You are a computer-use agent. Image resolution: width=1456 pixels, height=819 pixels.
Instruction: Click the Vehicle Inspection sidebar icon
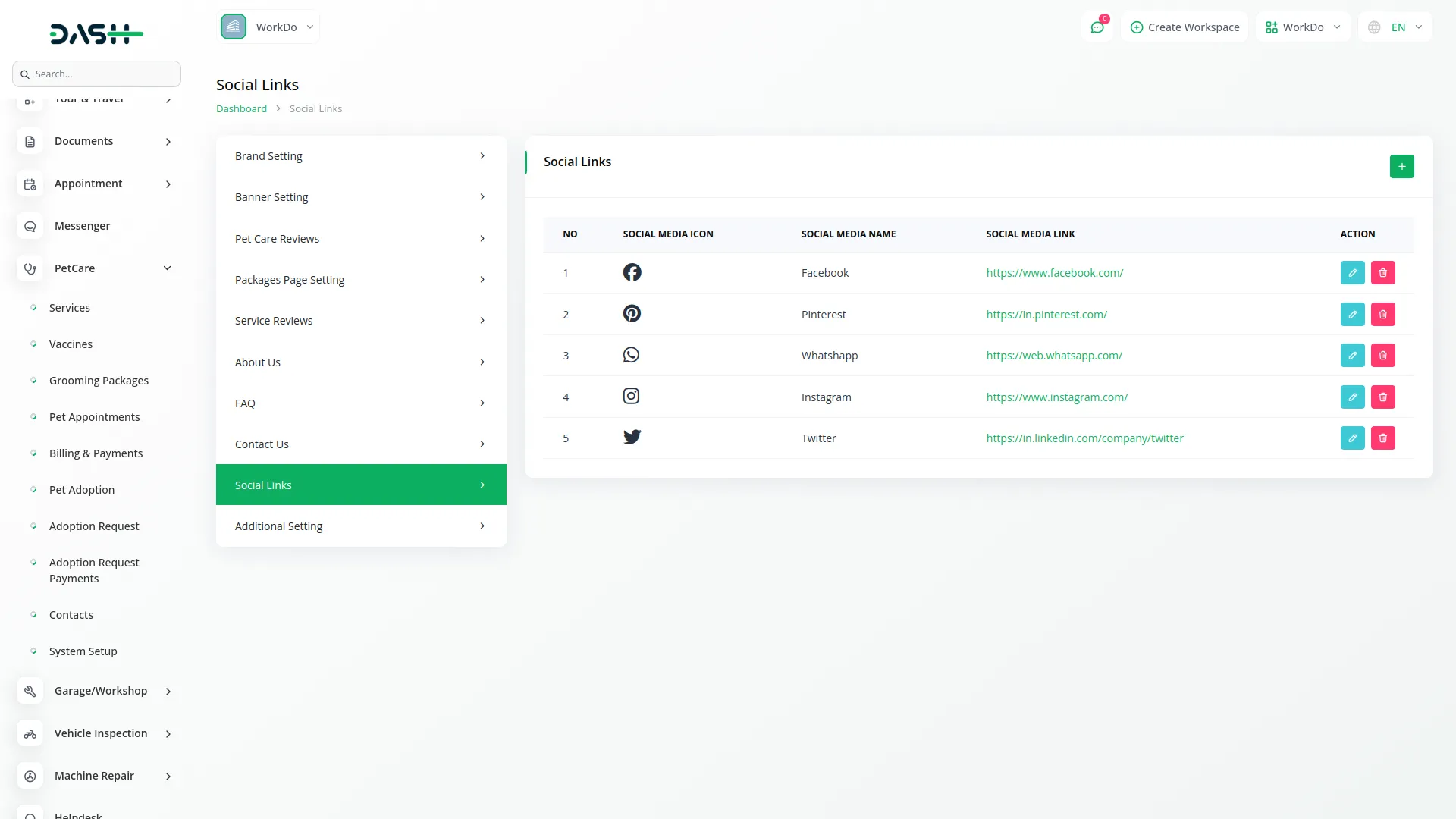point(30,733)
